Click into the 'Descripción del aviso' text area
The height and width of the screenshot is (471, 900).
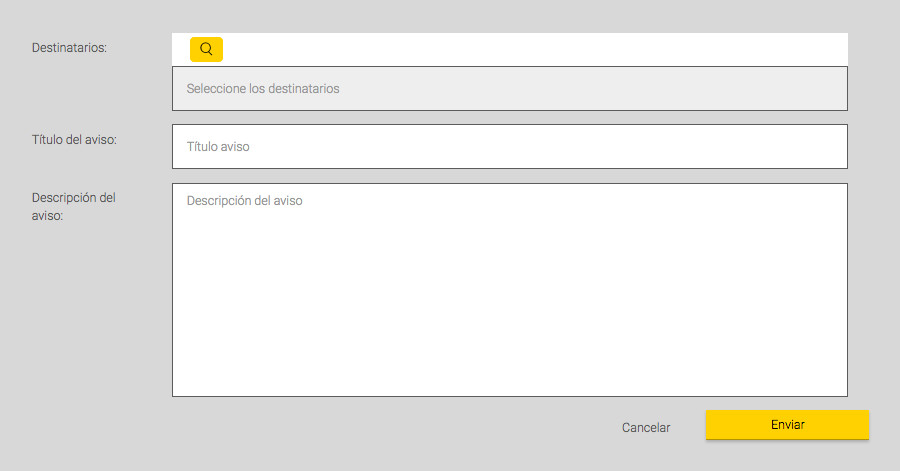point(510,290)
